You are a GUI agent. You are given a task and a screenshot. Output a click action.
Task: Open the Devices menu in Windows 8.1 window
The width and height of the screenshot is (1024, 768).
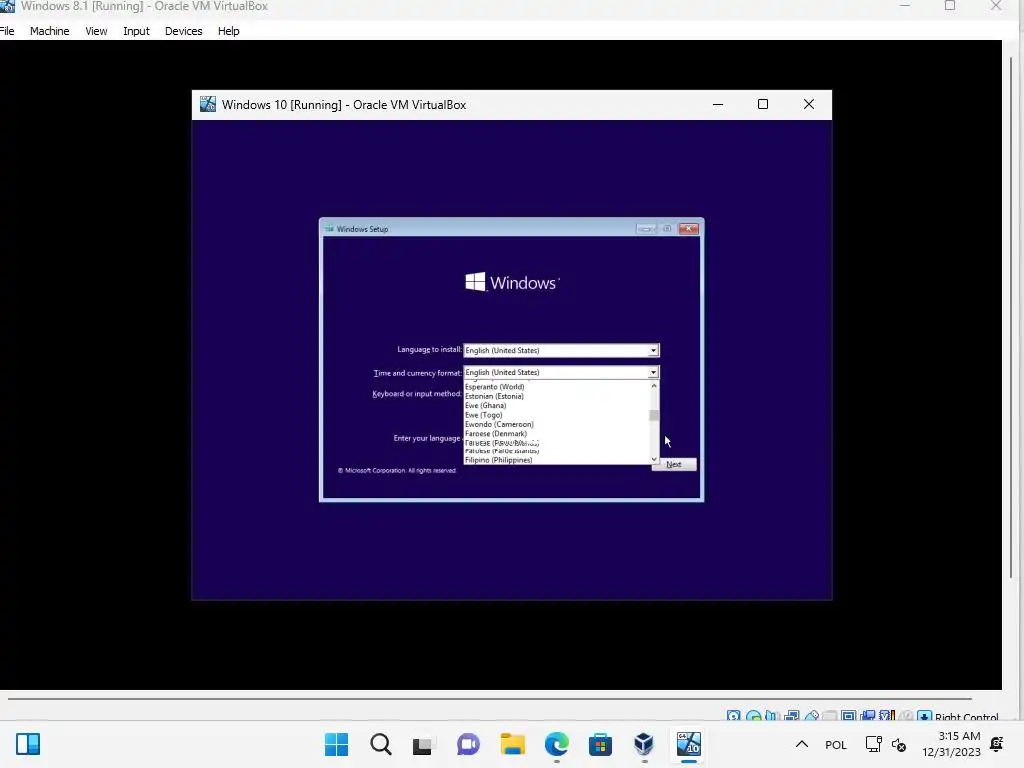[184, 31]
